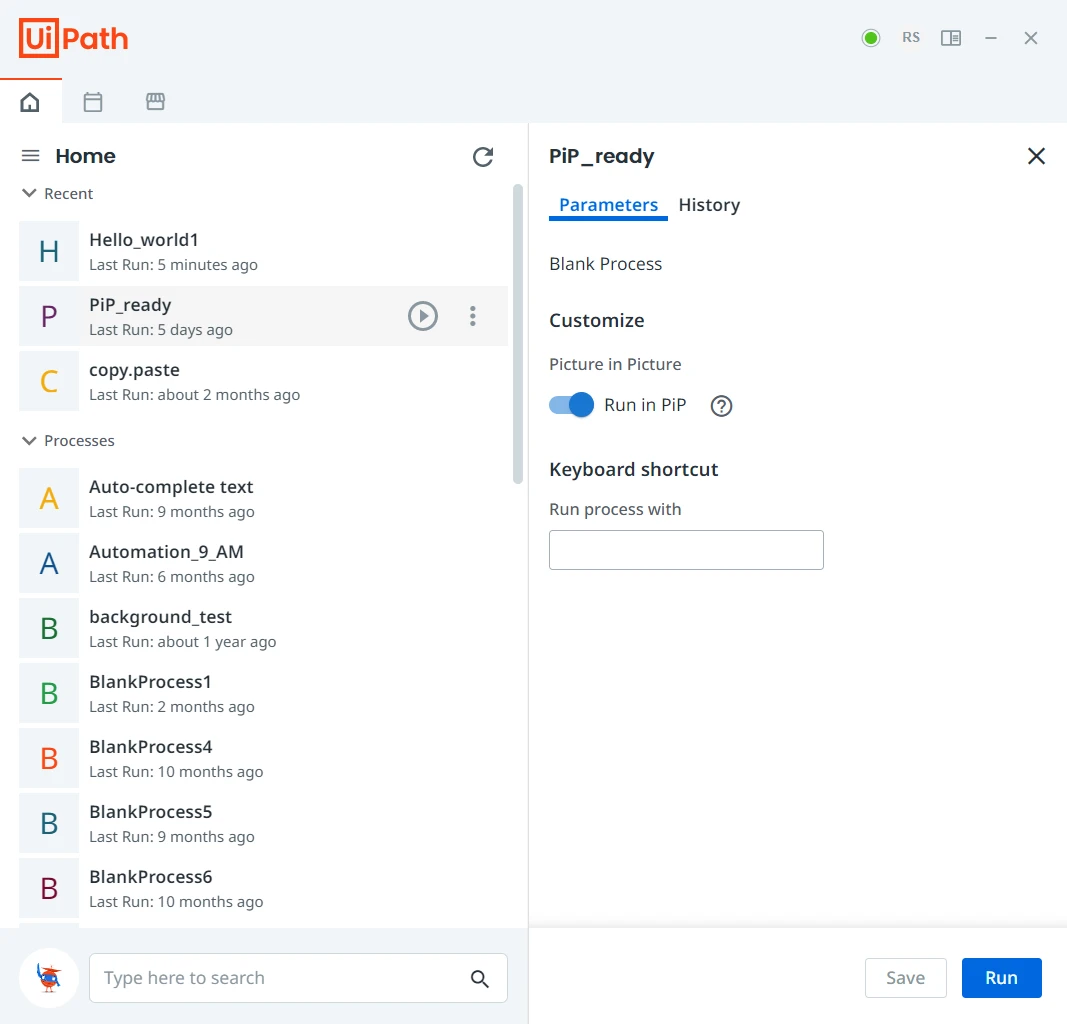
Task: Switch to the Parameters tab
Action: [608, 205]
